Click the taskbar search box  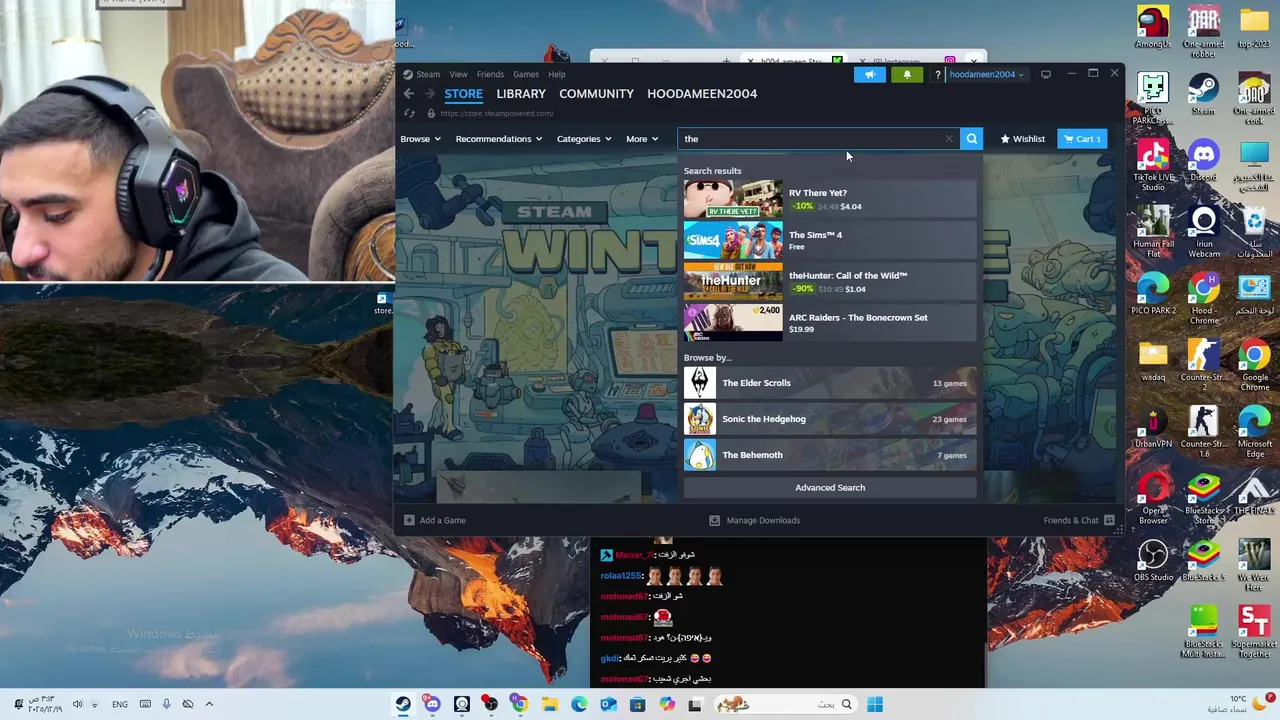pyautogui.click(x=785, y=704)
